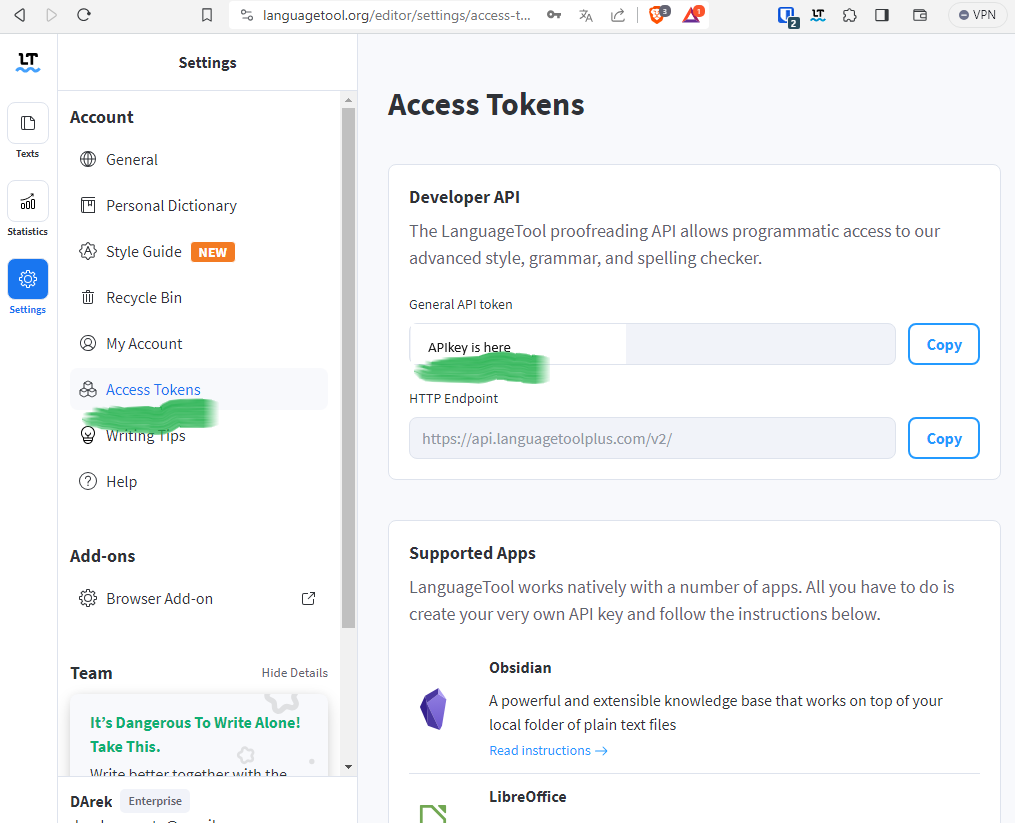1015x823 pixels.
Task: Click the Help question mark icon
Action: coord(88,481)
